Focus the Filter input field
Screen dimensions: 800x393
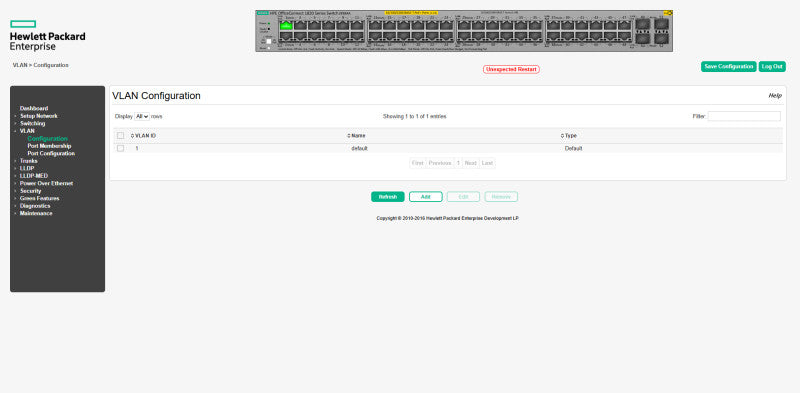pyautogui.click(x=744, y=116)
